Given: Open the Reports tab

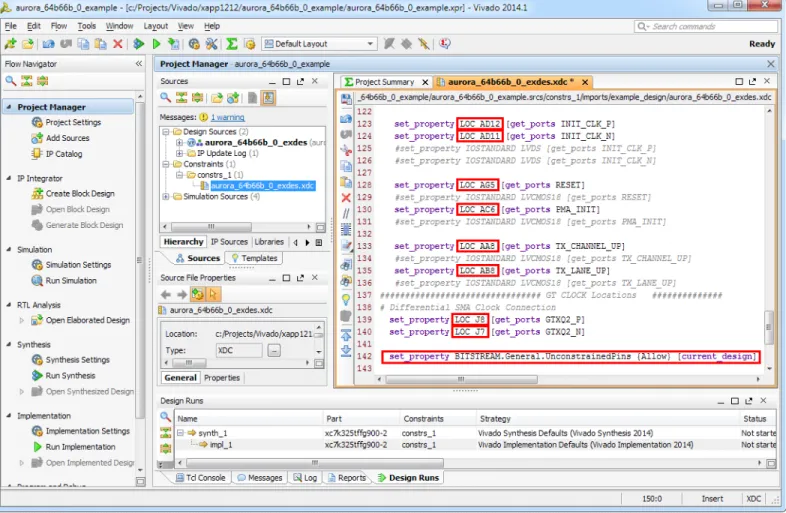Looking at the screenshot, I should click(x=347, y=478).
